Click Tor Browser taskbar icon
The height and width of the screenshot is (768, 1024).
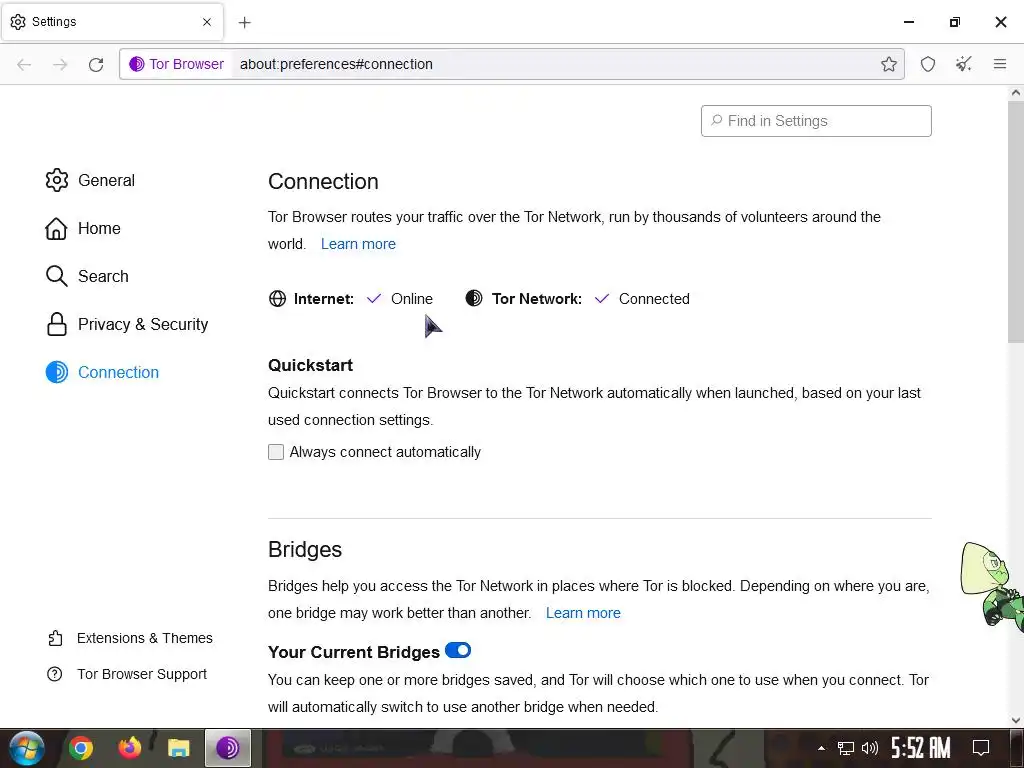(x=227, y=748)
